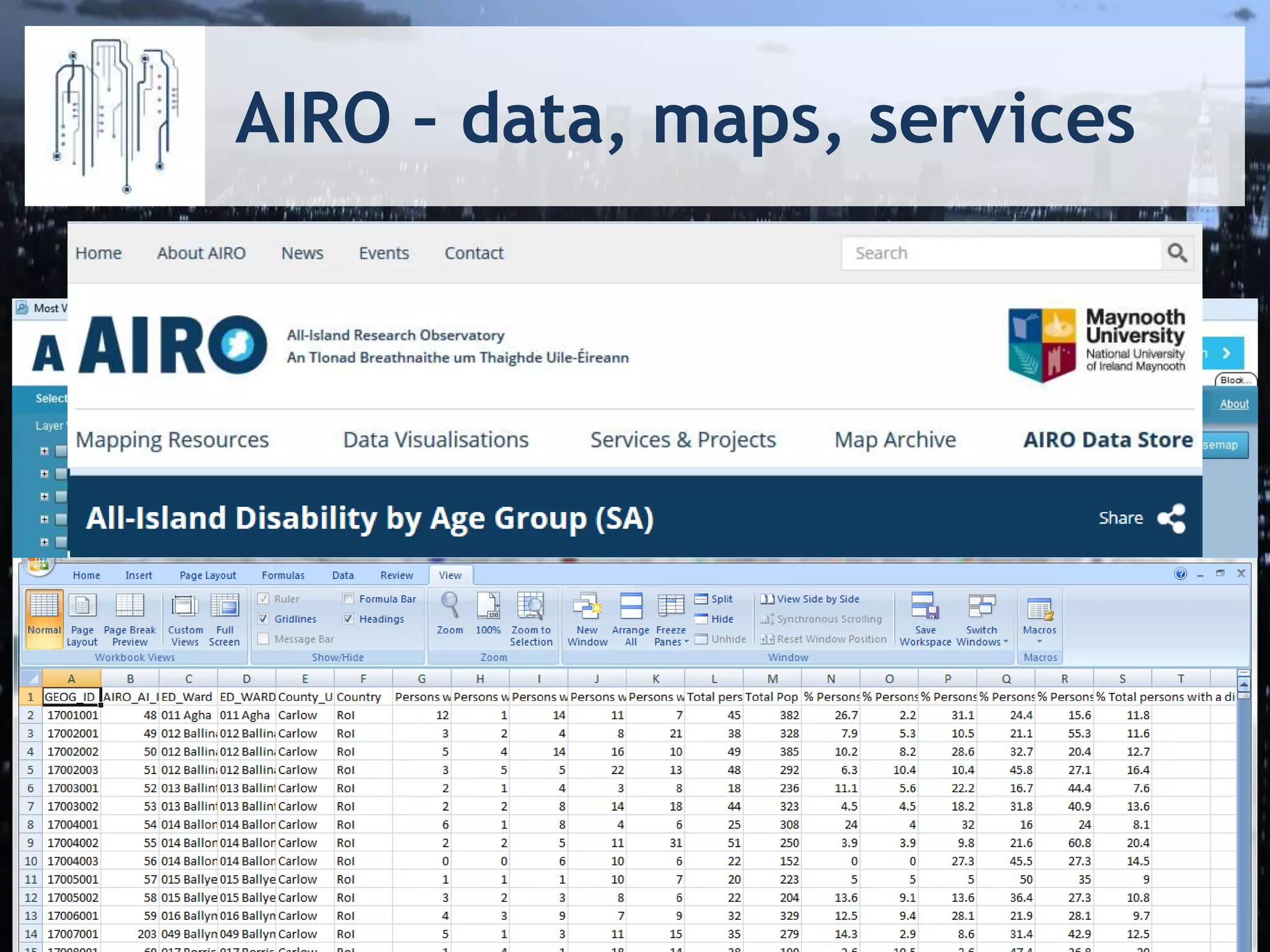This screenshot has height=952, width=1270.
Task: Switch to the Formulas ribbon tab
Action: 283,575
